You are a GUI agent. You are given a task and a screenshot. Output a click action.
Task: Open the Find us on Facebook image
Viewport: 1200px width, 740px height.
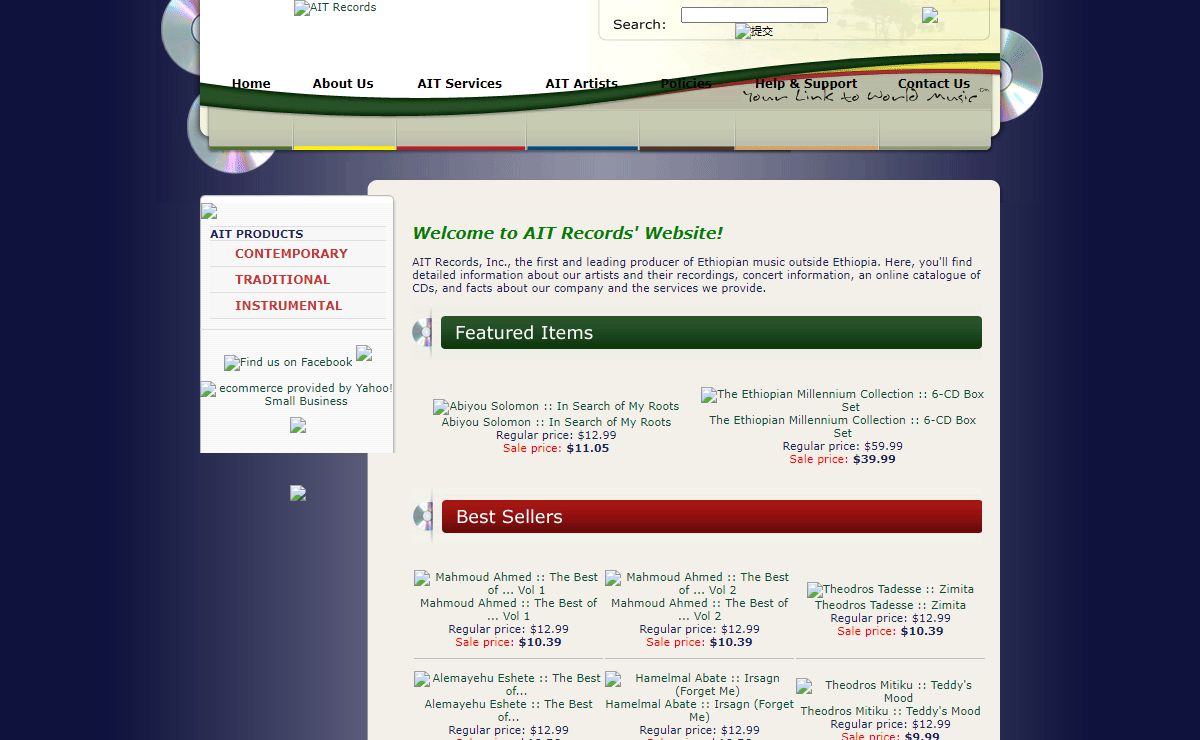click(288, 362)
